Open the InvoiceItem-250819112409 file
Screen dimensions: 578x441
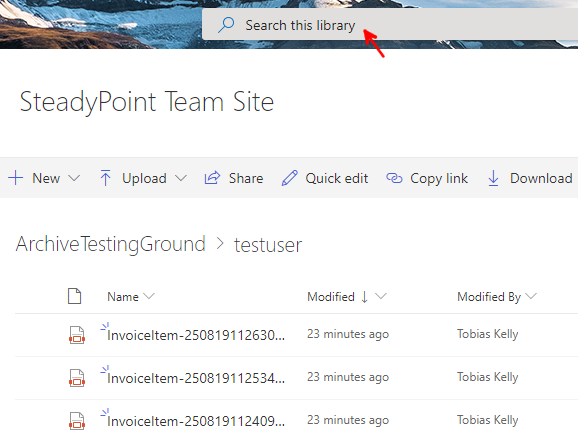tap(196, 421)
